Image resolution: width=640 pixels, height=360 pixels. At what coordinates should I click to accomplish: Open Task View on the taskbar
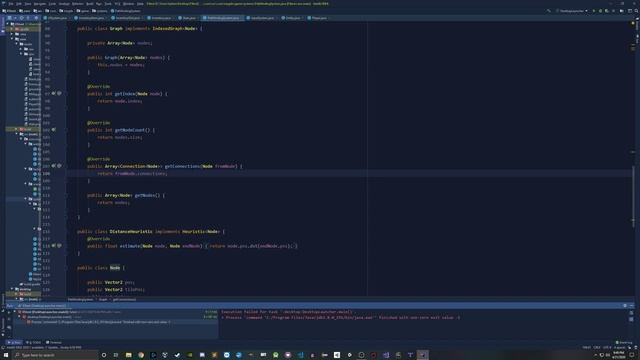[116, 355]
